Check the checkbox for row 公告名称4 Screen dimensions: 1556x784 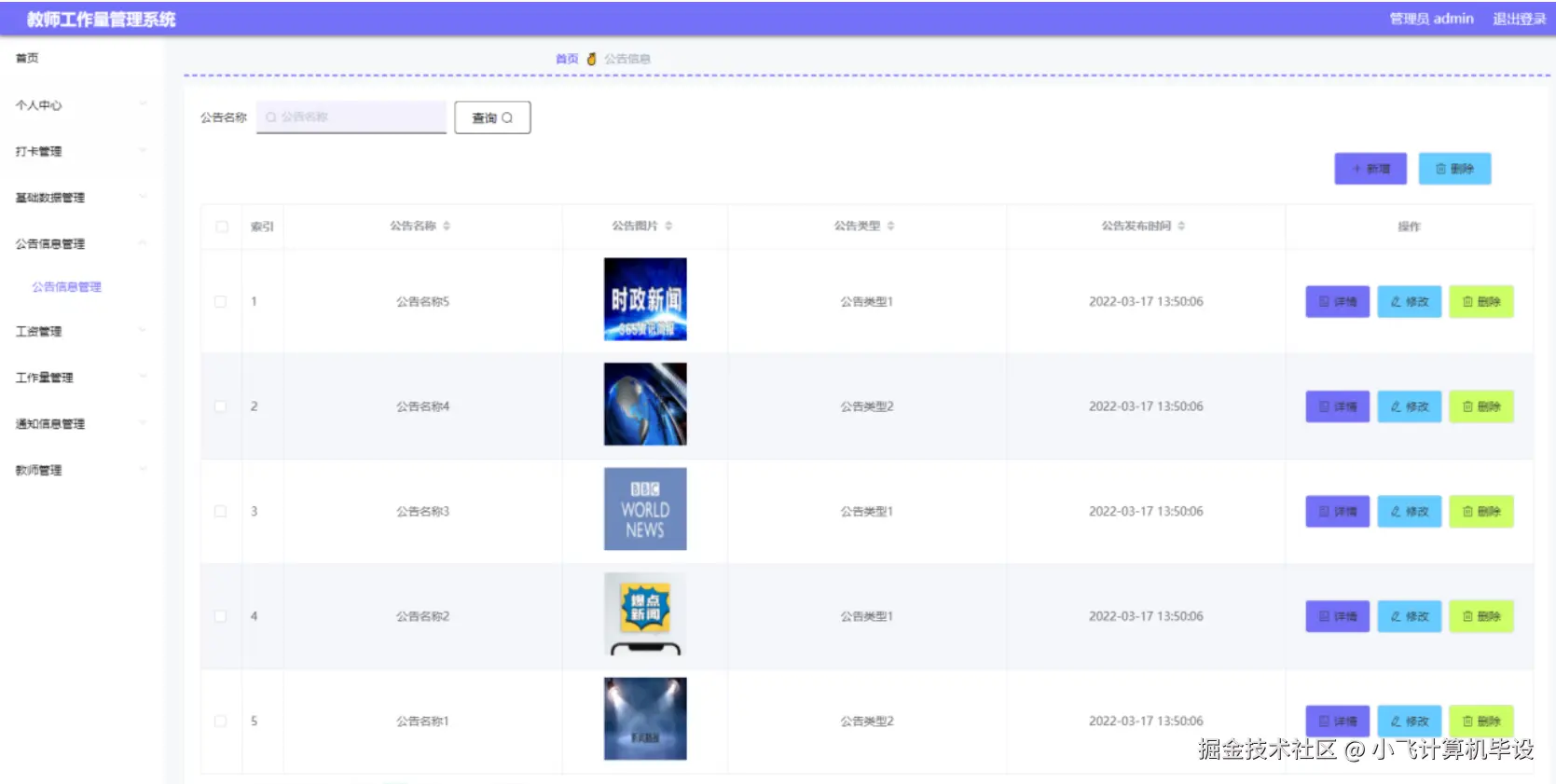(x=221, y=406)
